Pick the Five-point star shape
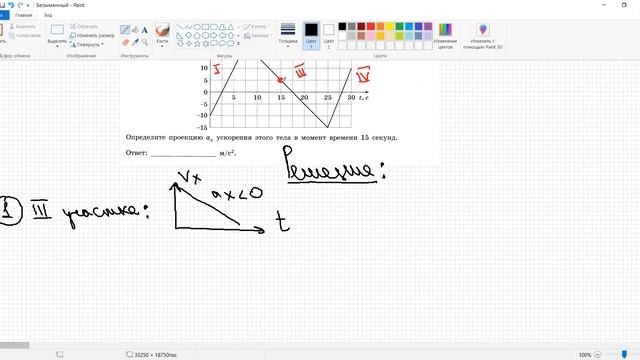Viewport: 640px width, 360px height. click(x=197, y=44)
